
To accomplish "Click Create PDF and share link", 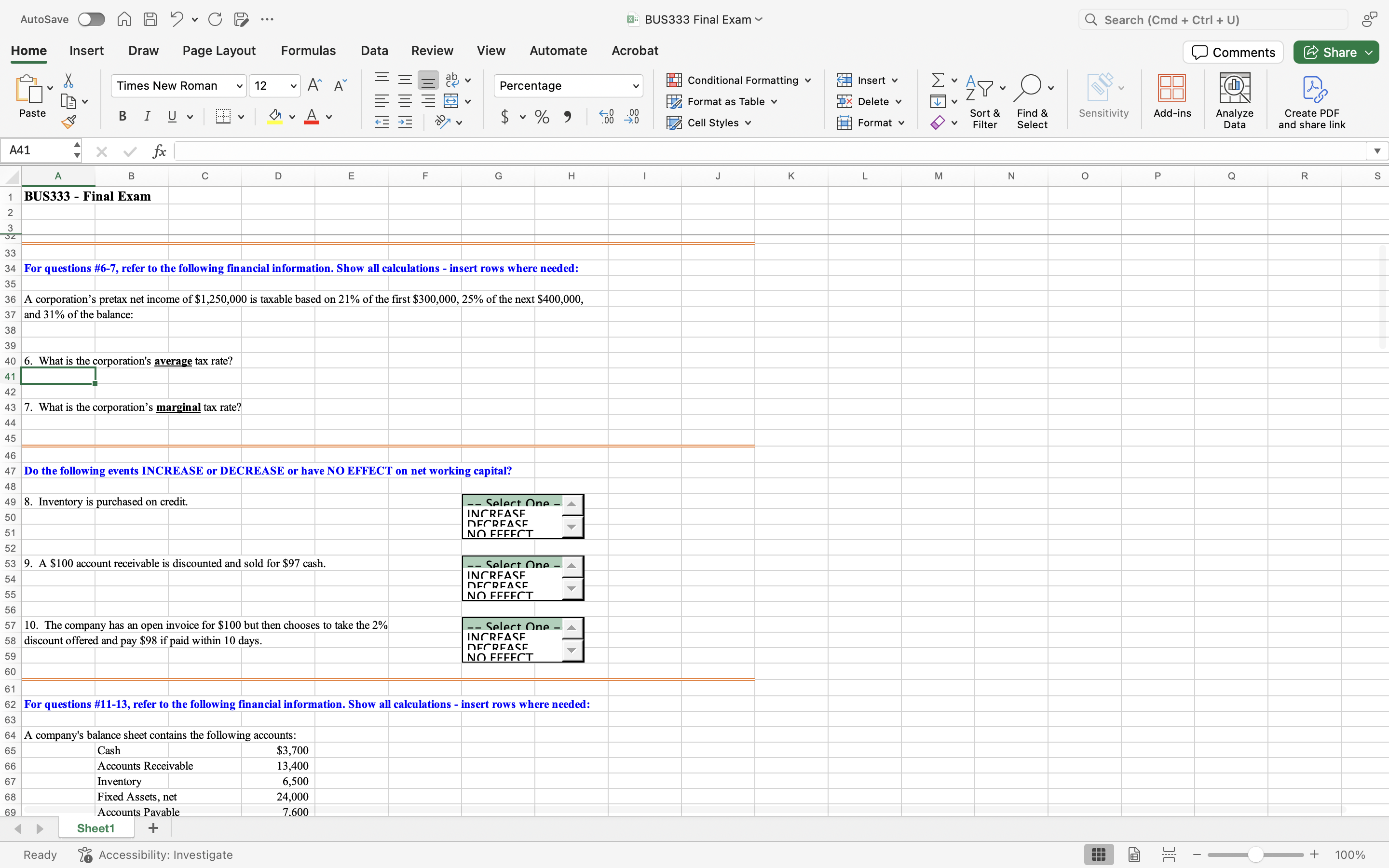I will (1313, 99).
